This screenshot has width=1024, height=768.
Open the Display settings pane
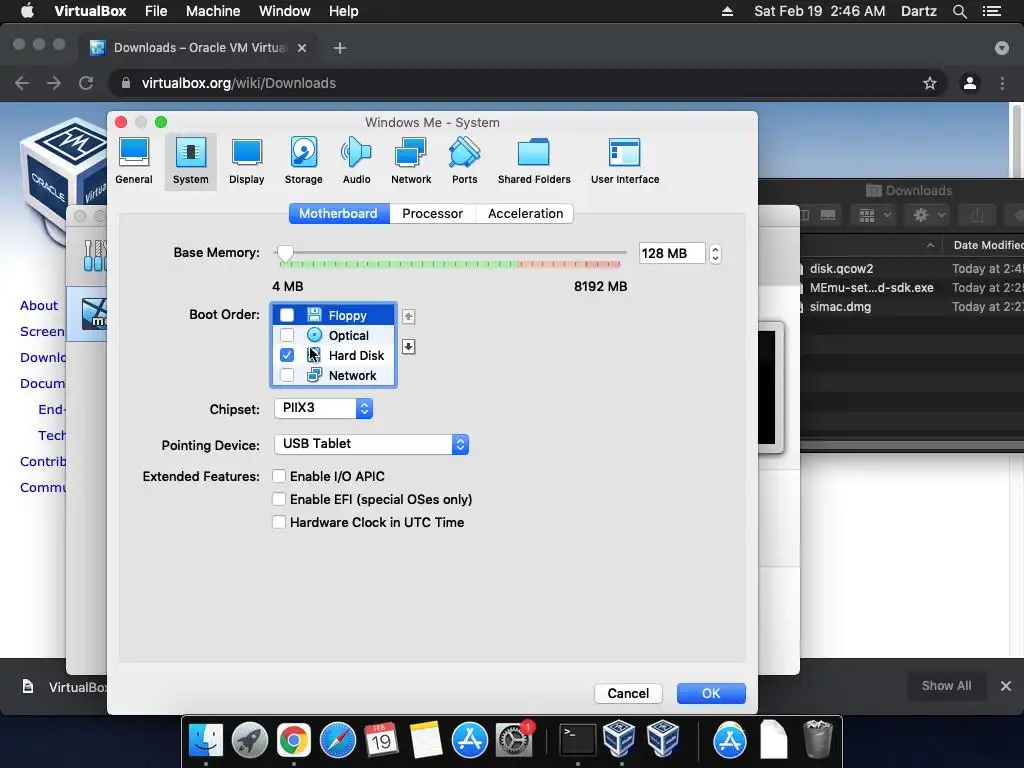tap(246, 161)
